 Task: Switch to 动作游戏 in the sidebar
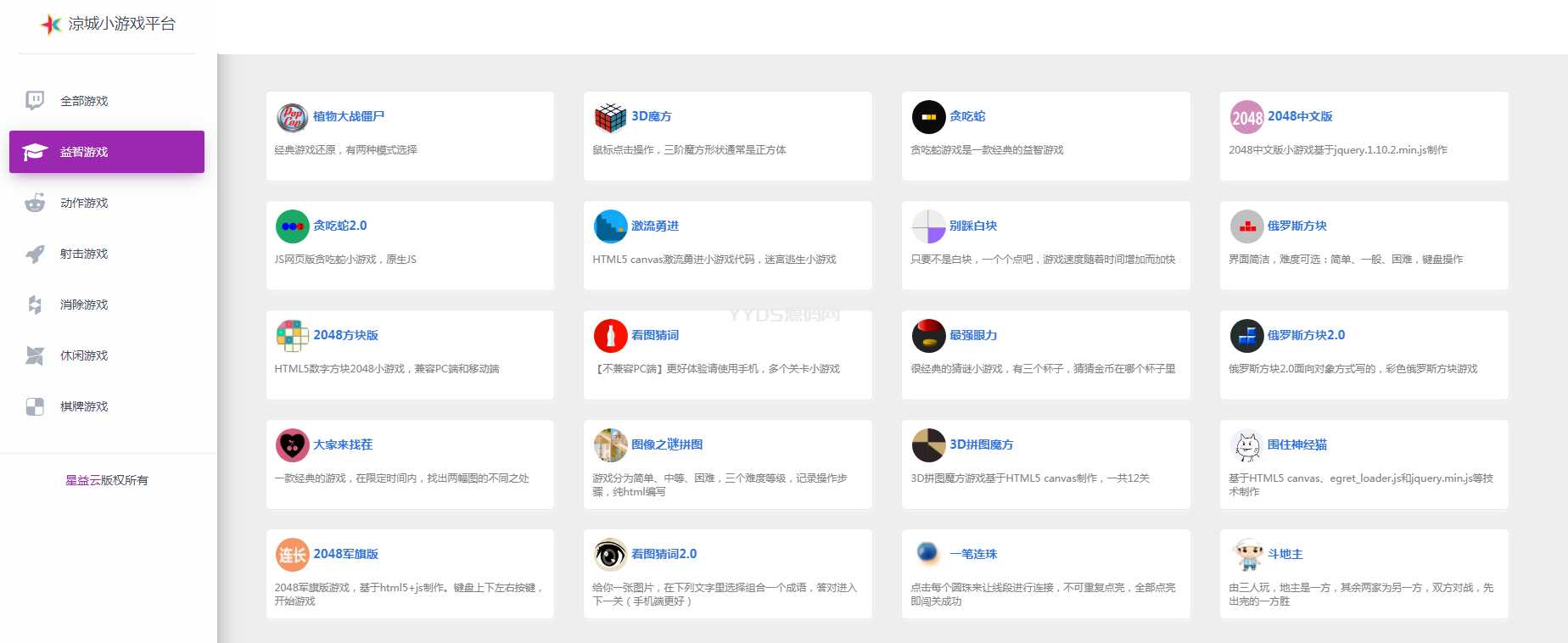tap(84, 203)
